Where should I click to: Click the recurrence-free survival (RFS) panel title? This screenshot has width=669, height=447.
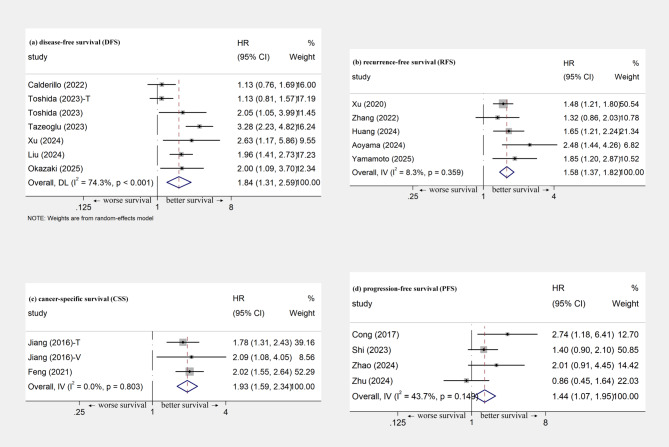pos(439,60)
